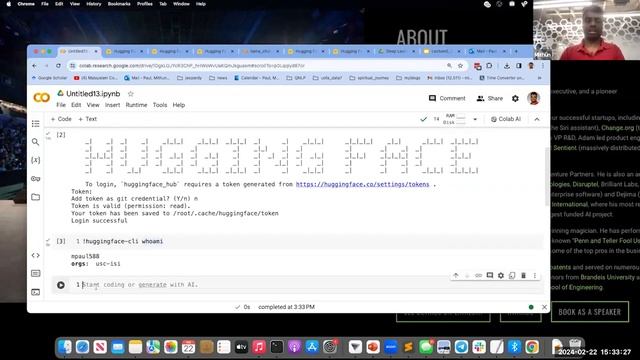The image size is (640, 360).
Task: Open Code snippets panel icon
Action: pos(36,256)
